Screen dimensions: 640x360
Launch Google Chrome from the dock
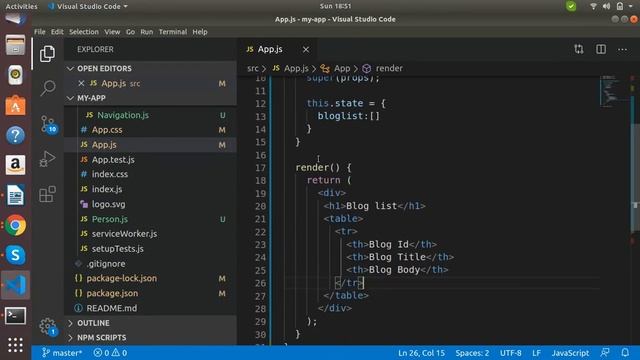[x=16, y=225]
